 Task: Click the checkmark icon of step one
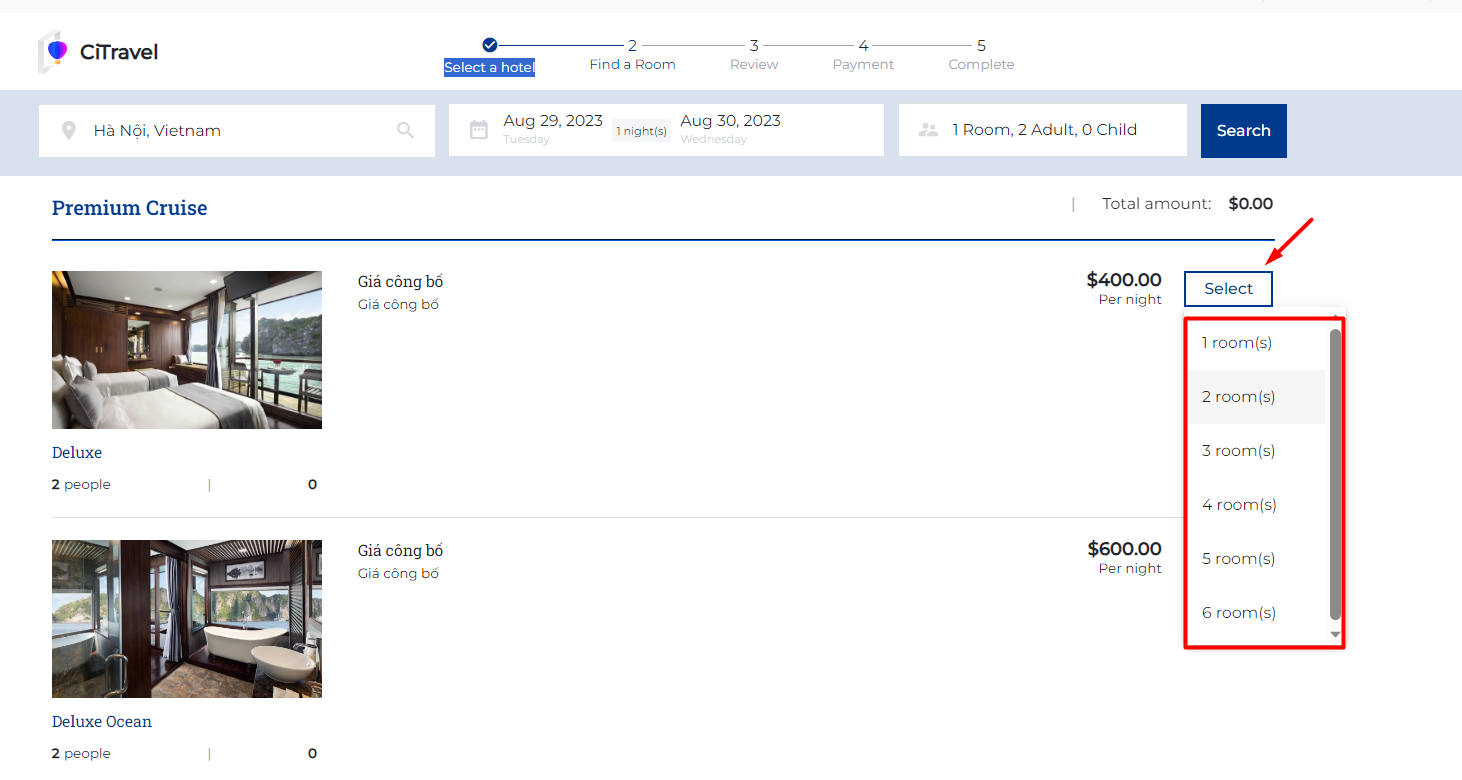click(489, 45)
